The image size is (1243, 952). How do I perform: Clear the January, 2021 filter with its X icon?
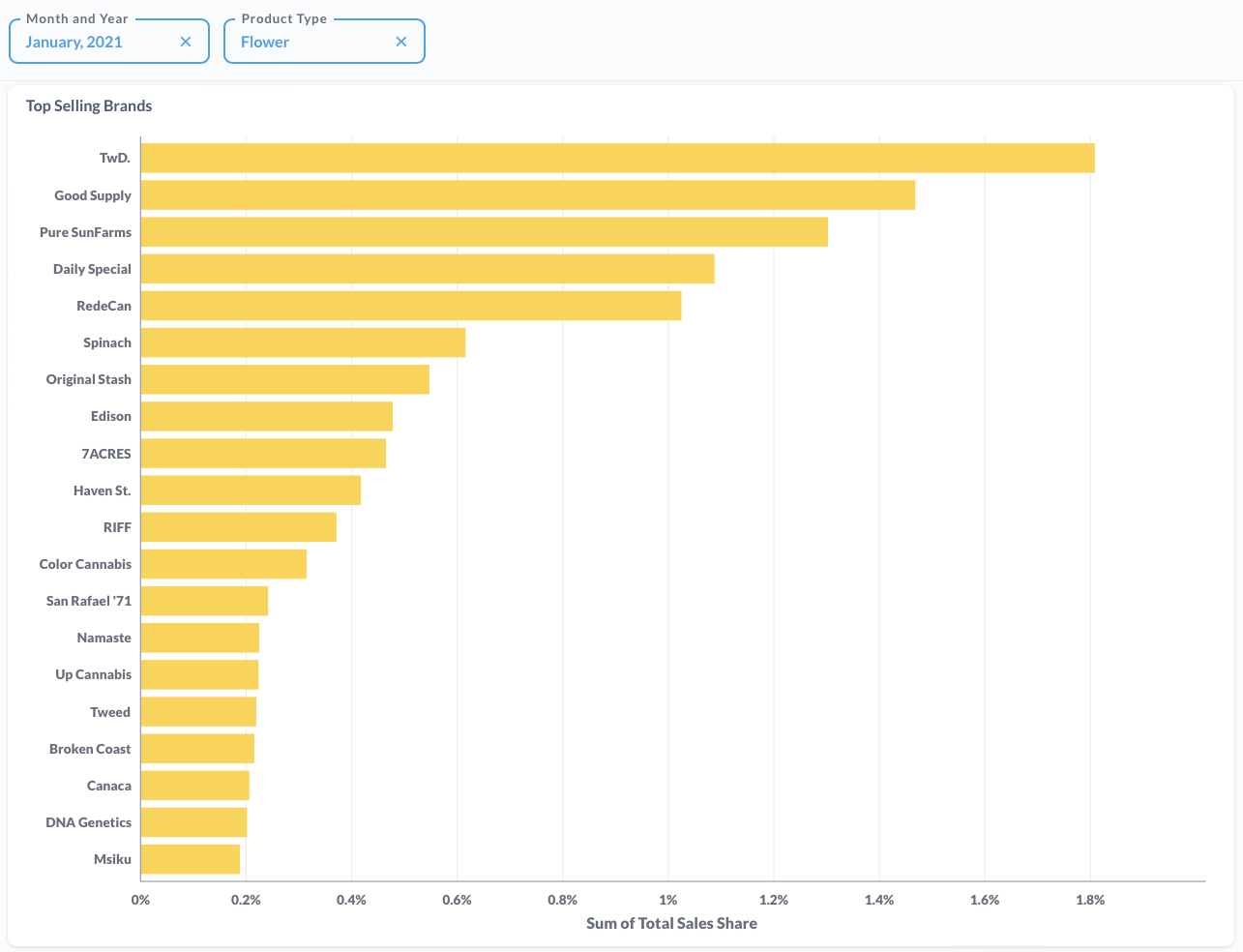[x=186, y=42]
